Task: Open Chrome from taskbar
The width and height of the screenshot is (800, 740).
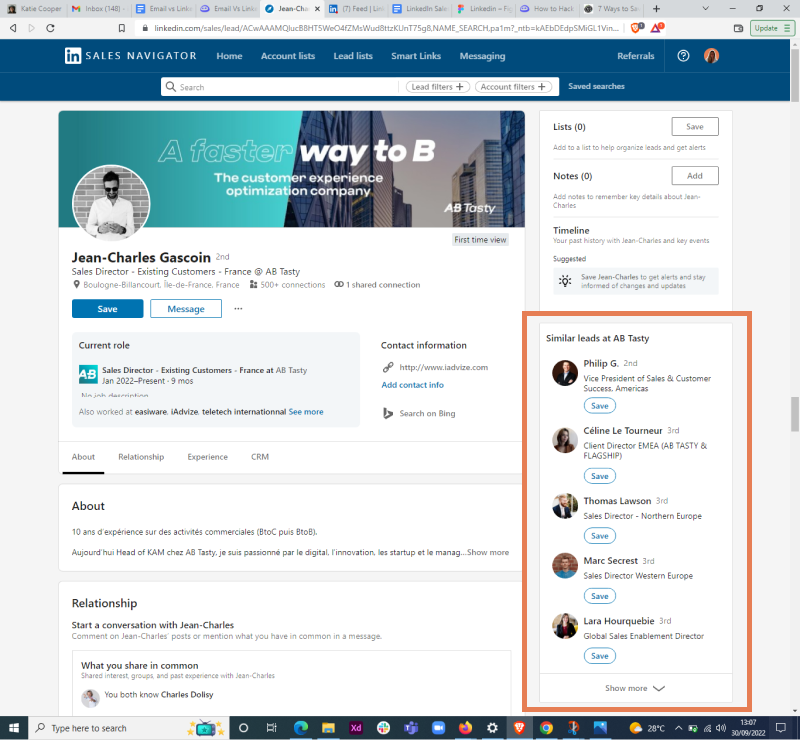Action: click(546, 728)
